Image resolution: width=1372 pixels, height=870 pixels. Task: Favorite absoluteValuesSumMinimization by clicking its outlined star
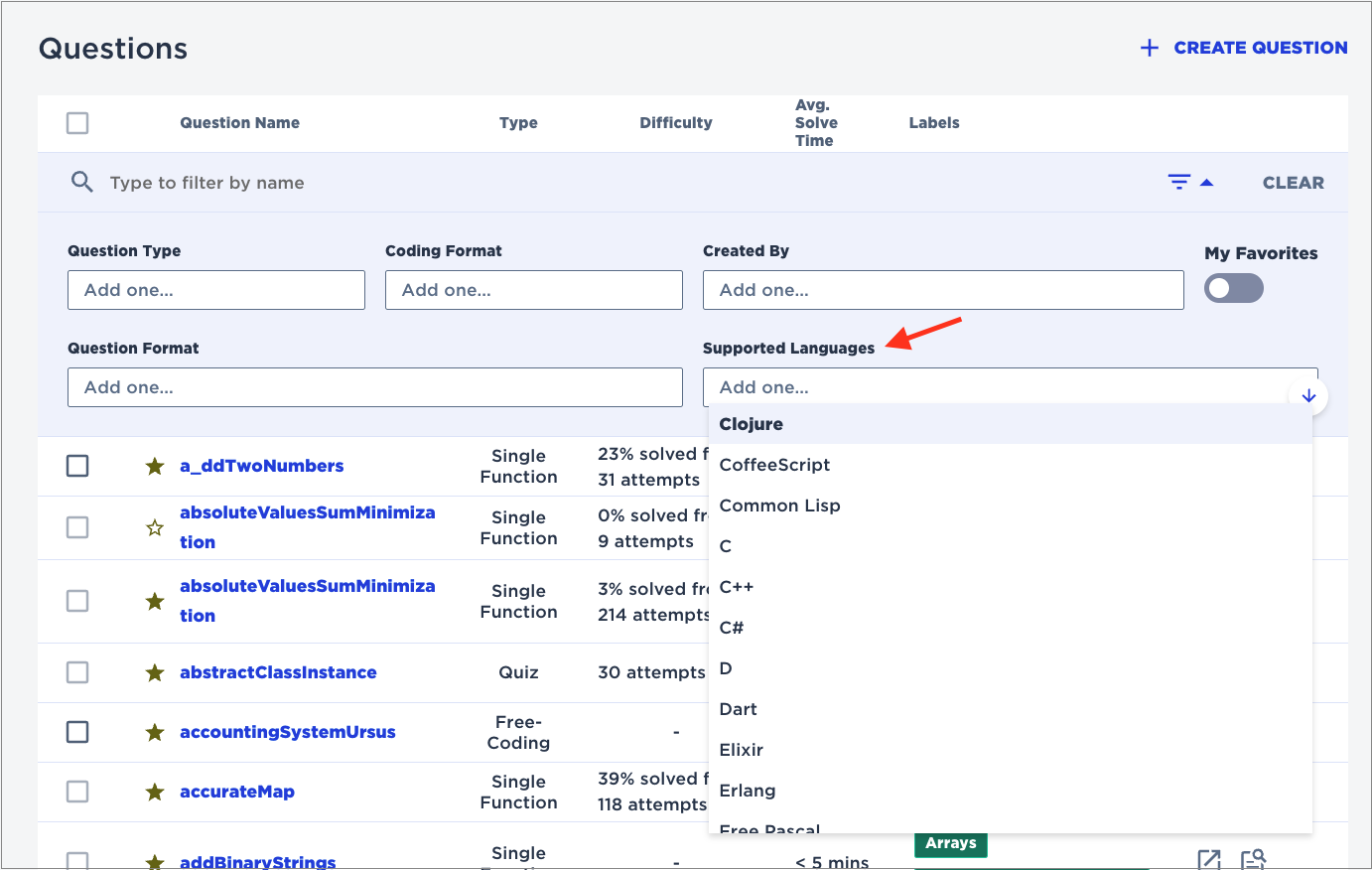154,527
